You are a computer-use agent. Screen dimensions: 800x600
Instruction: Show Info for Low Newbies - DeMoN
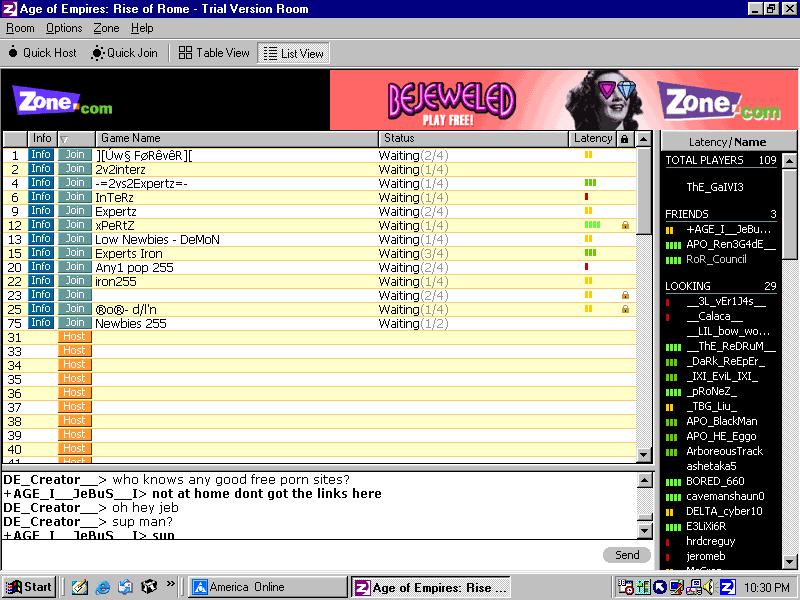coord(41,239)
